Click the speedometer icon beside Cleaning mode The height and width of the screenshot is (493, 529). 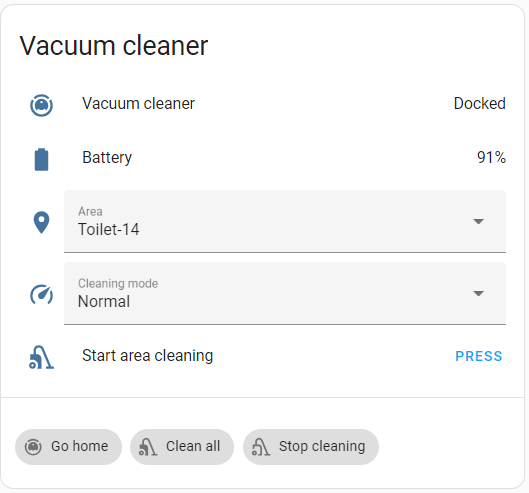(x=41, y=295)
